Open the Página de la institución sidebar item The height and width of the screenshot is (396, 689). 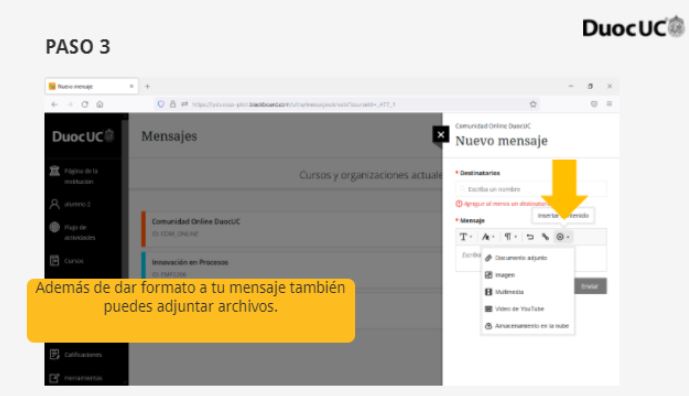74,176
